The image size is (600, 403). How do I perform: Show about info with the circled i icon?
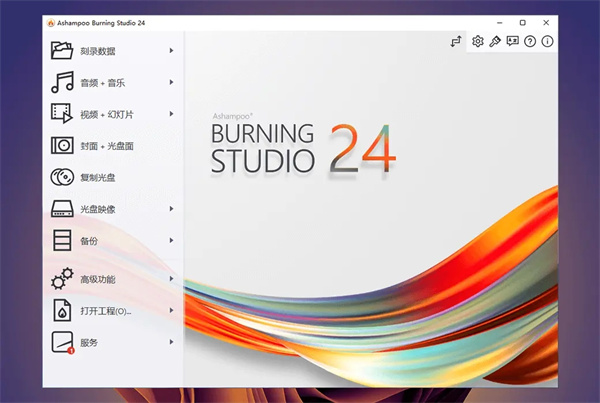click(x=547, y=41)
